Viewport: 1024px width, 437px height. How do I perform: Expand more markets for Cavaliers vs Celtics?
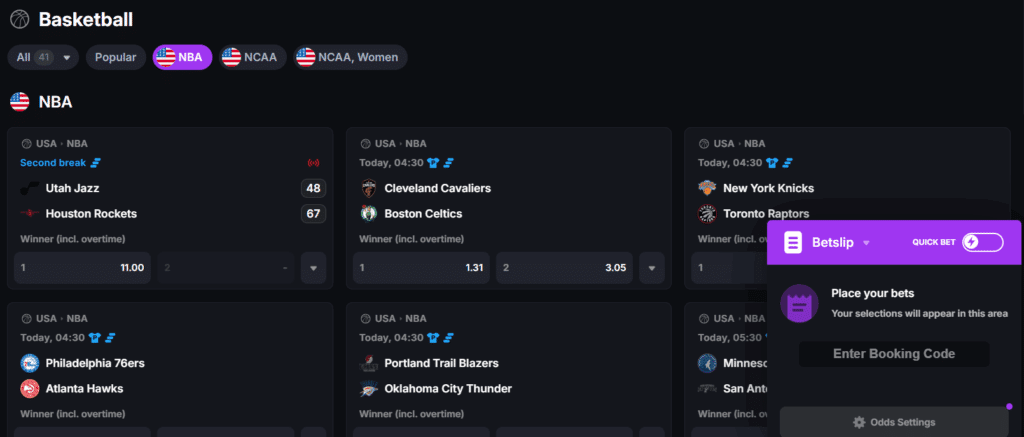point(652,268)
